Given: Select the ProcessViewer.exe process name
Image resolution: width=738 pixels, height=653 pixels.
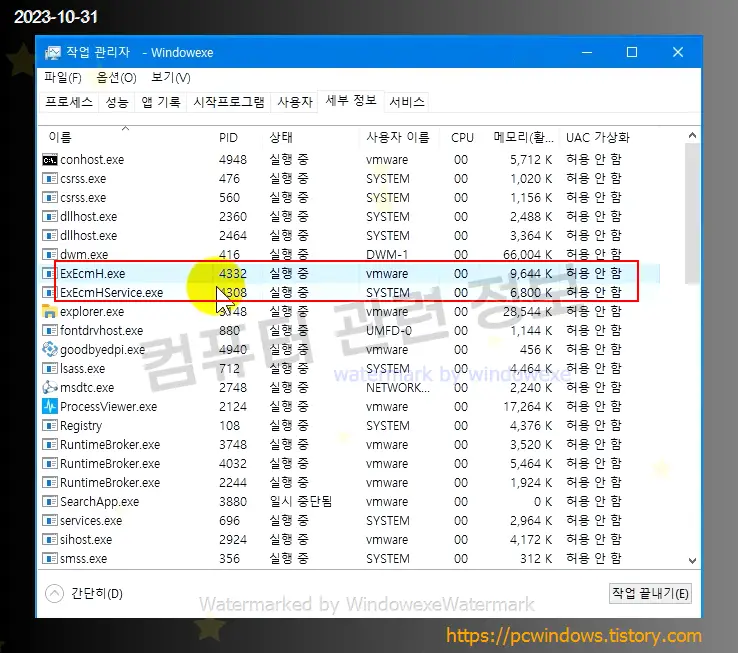Looking at the screenshot, I should (x=109, y=407).
